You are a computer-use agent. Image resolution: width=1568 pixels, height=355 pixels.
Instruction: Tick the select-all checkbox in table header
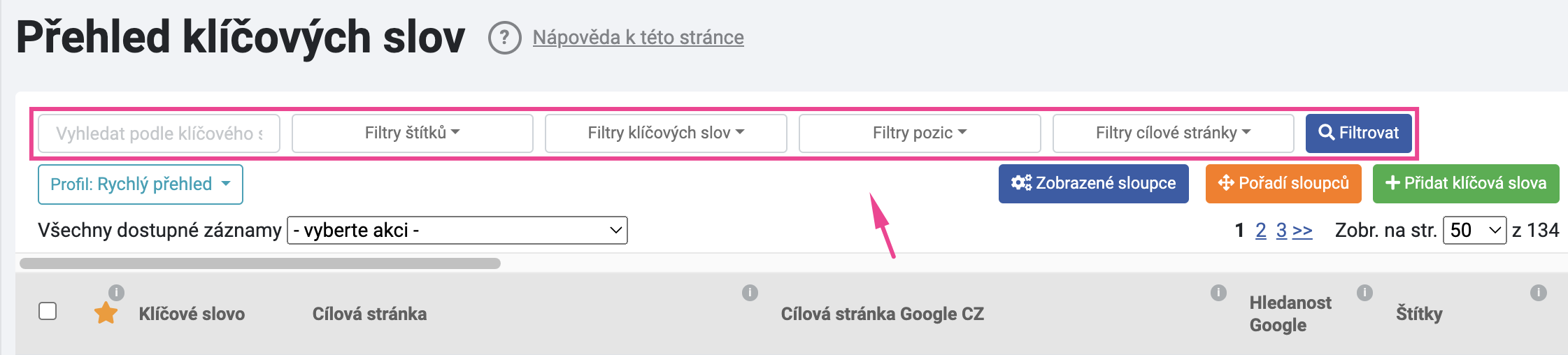click(x=48, y=311)
